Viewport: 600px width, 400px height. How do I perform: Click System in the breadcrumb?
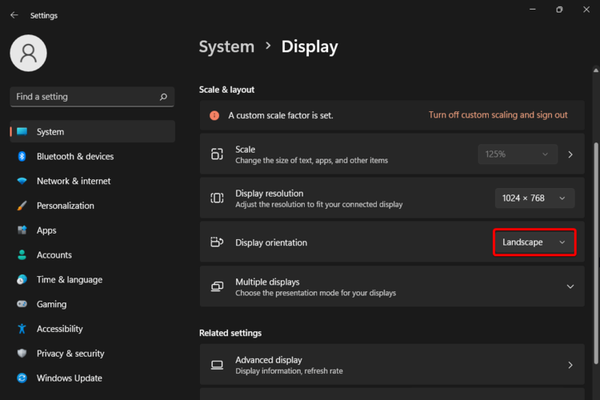(227, 47)
